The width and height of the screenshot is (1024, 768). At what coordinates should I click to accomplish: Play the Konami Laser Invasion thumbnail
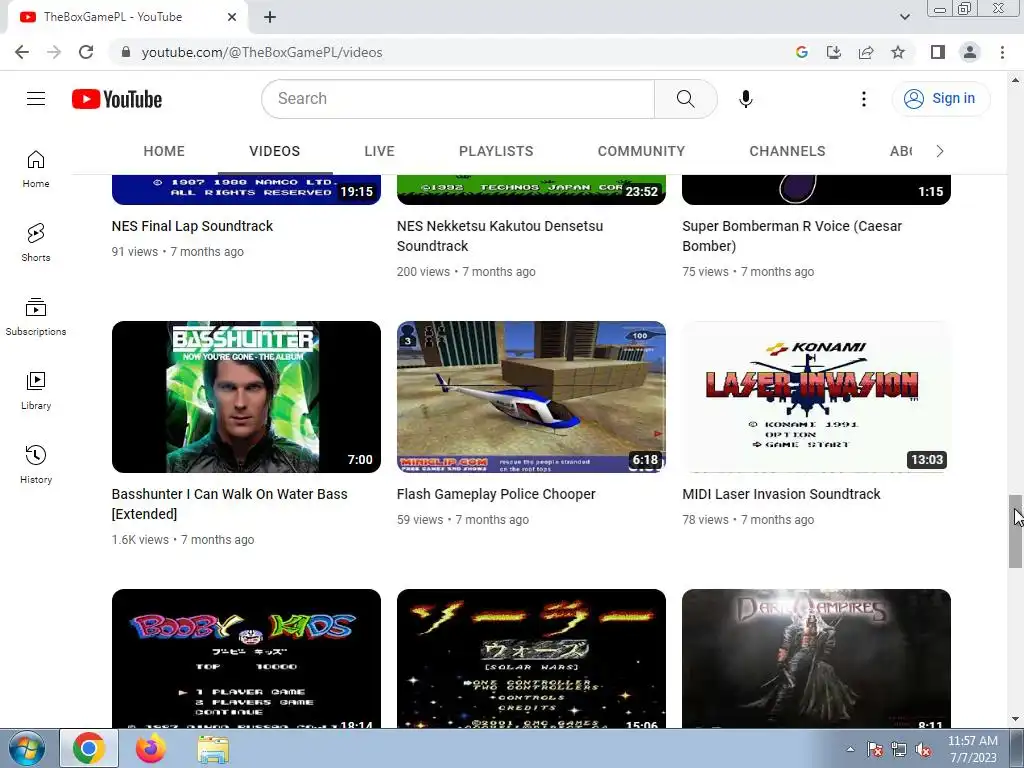(816, 396)
